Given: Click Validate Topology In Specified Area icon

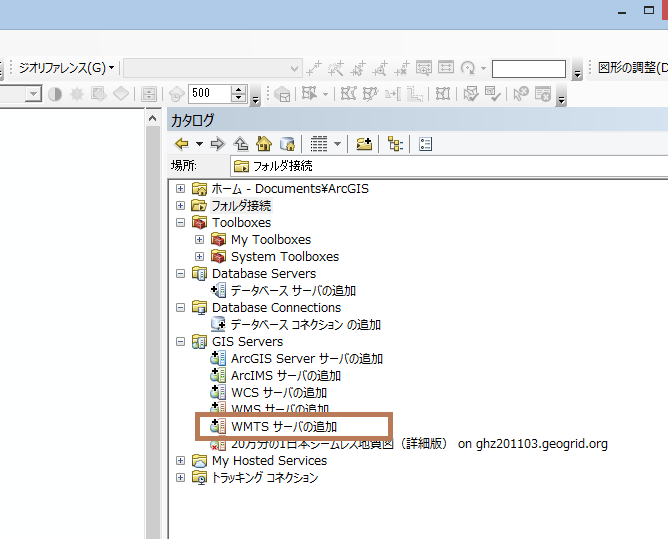Looking at the screenshot, I should 470,94.
